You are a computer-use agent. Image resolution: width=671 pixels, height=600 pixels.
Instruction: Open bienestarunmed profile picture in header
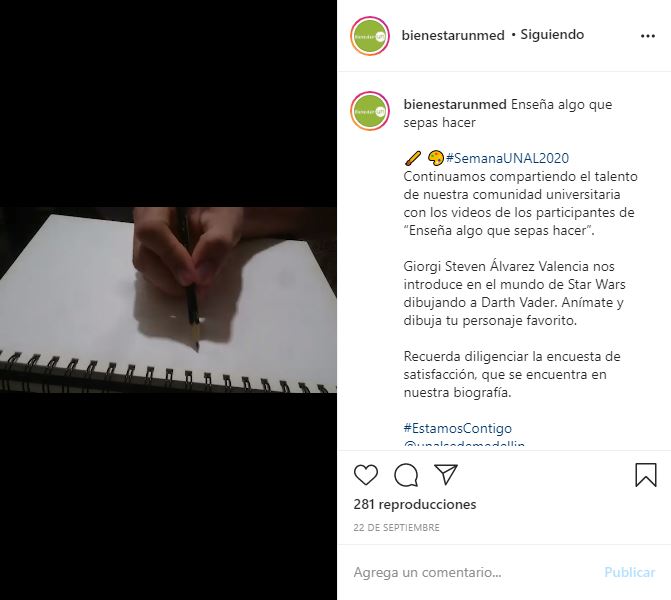[x=370, y=36]
